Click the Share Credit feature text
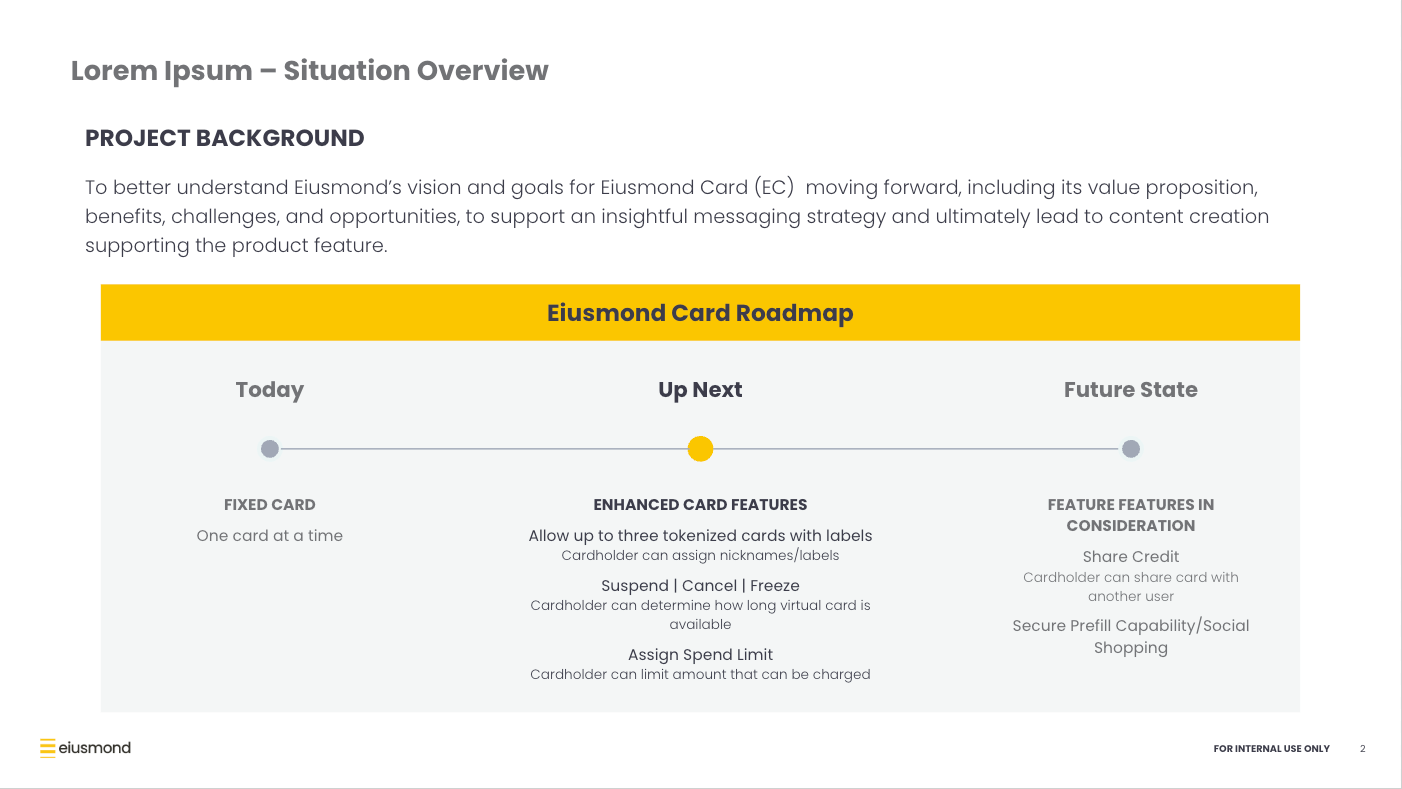 pos(1130,557)
